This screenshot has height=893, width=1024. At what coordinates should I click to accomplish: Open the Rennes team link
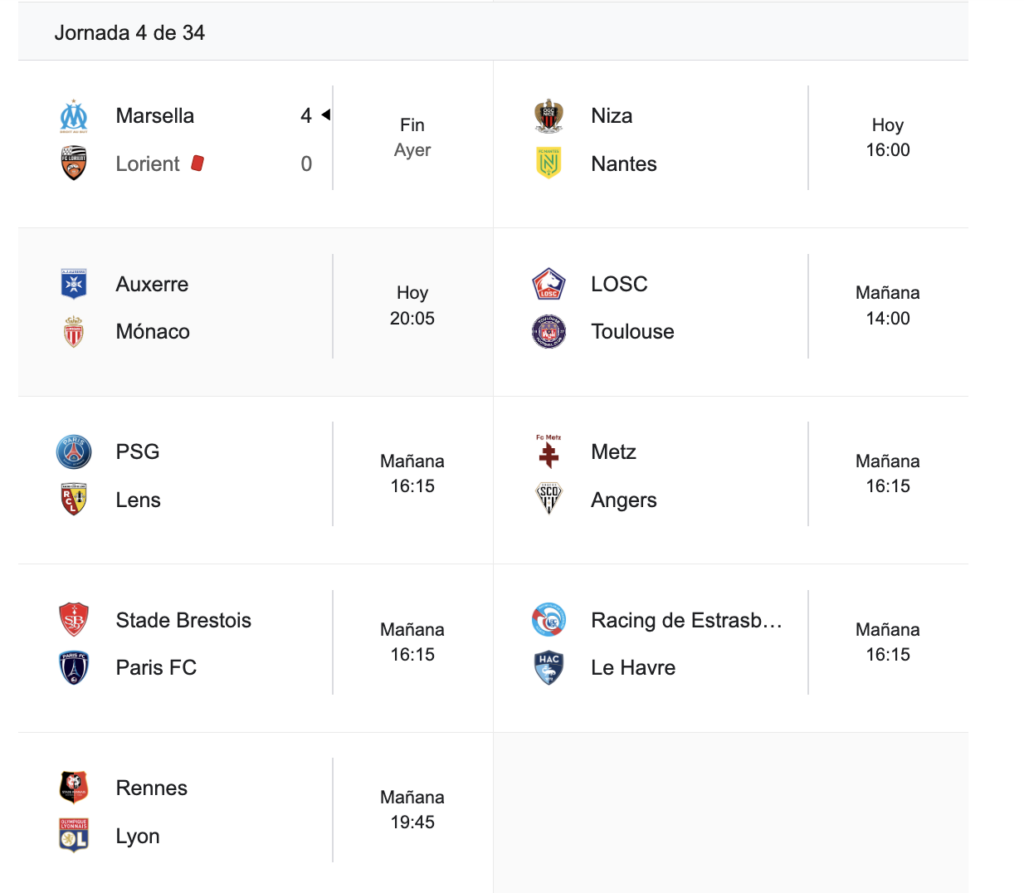tap(151, 788)
